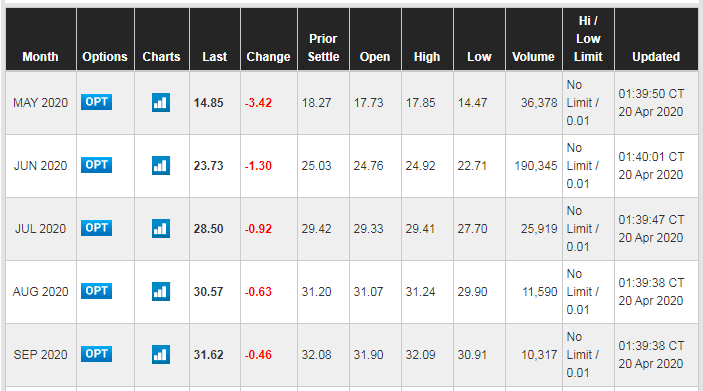703x391 pixels.
Task: Click the OPT button for JUL 2020
Action: [96, 228]
